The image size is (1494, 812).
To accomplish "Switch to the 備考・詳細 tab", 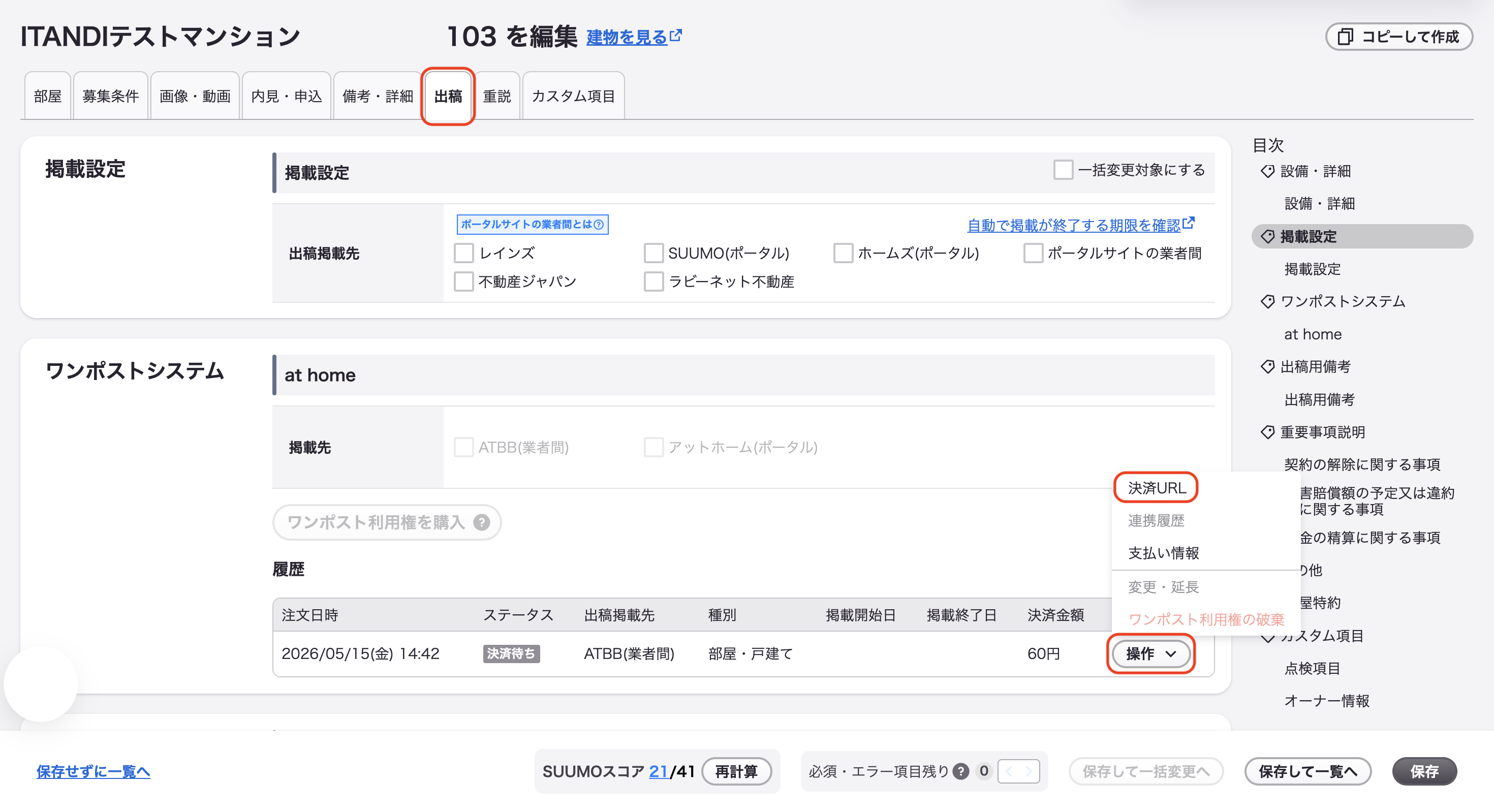I will click(378, 96).
